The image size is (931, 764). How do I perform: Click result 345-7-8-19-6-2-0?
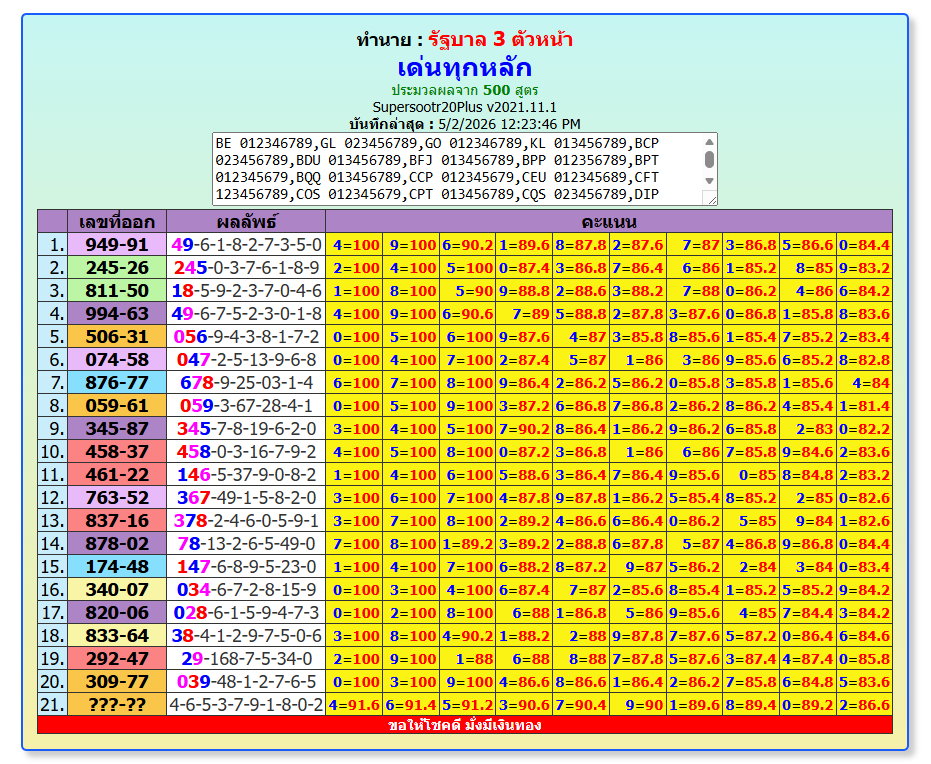click(246, 429)
